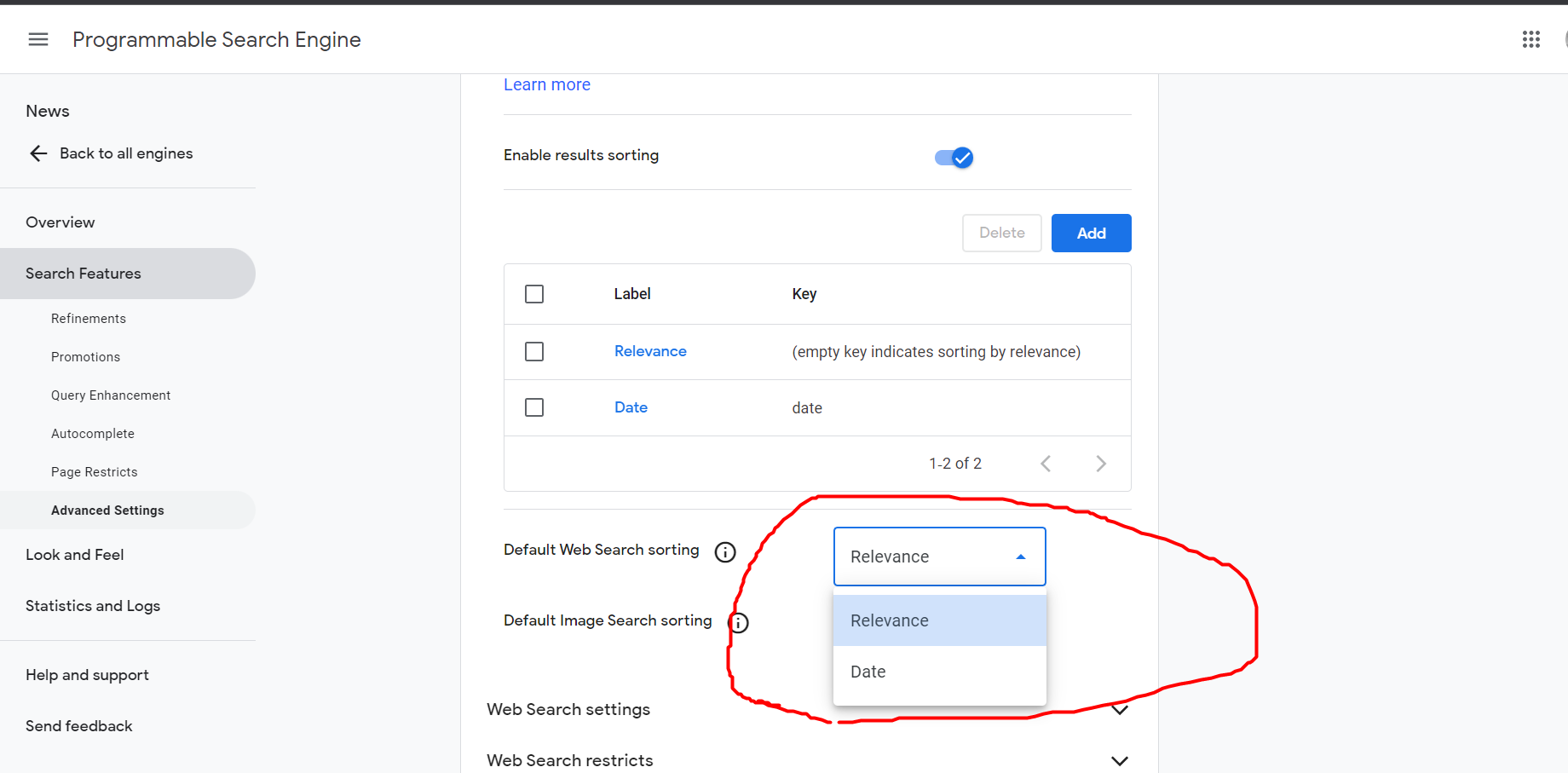Go to previous page of sort keys
Screen dimensions: 1568x773
coord(1046,464)
